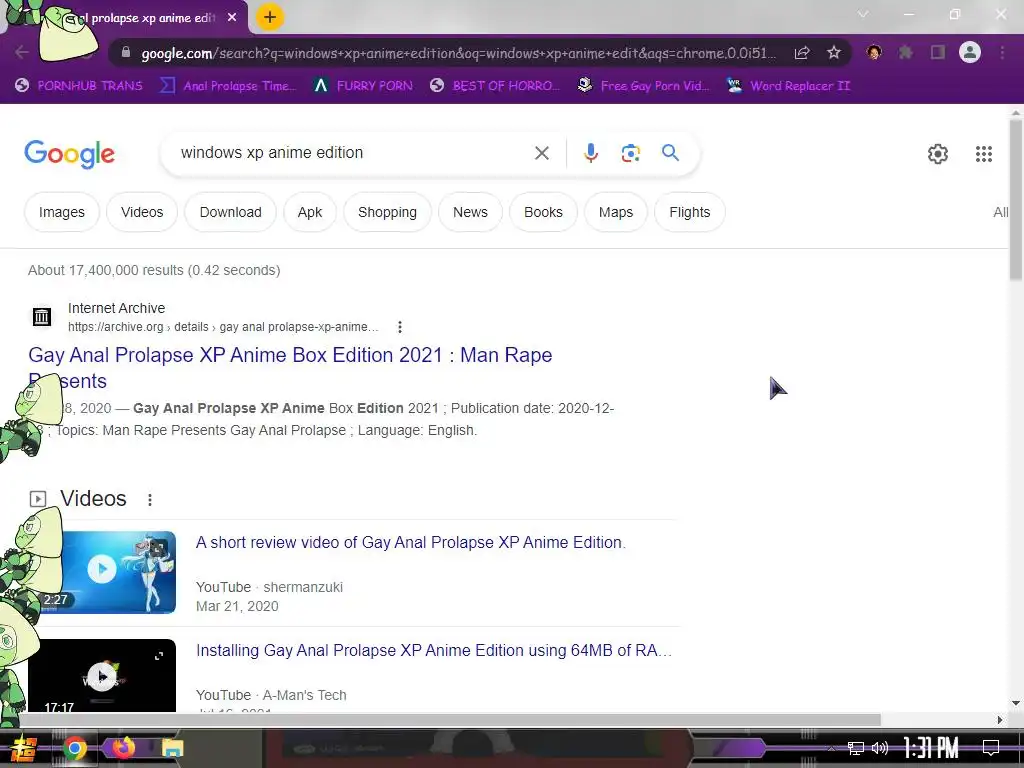Switch to Chrome on the taskbar
This screenshot has width=1024, height=768.
pyautogui.click(x=75, y=748)
